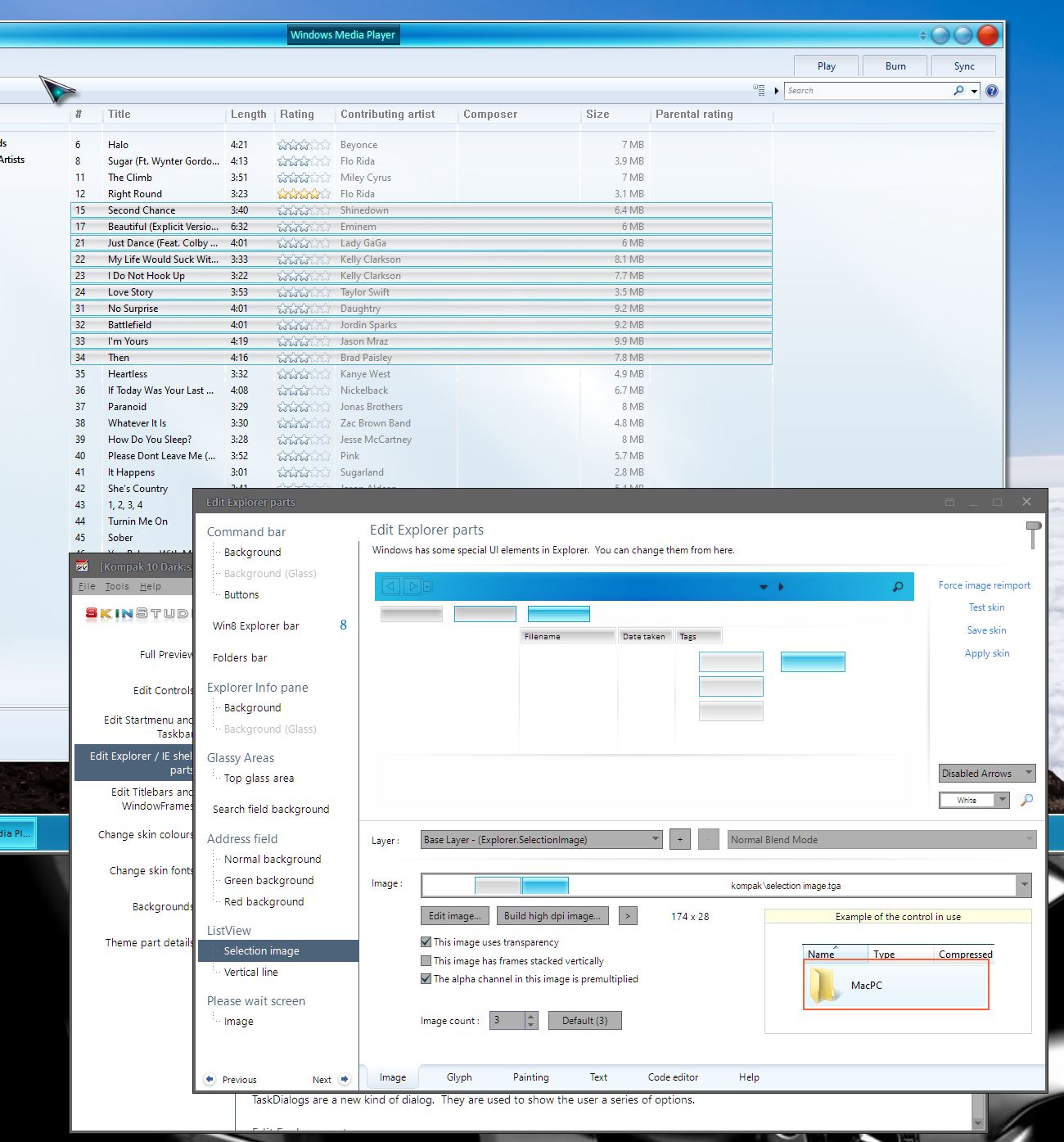Viewport: 1064px width, 1142px height.
Task: Click the Media Player Search input field
Action: (x=868, y=91)
